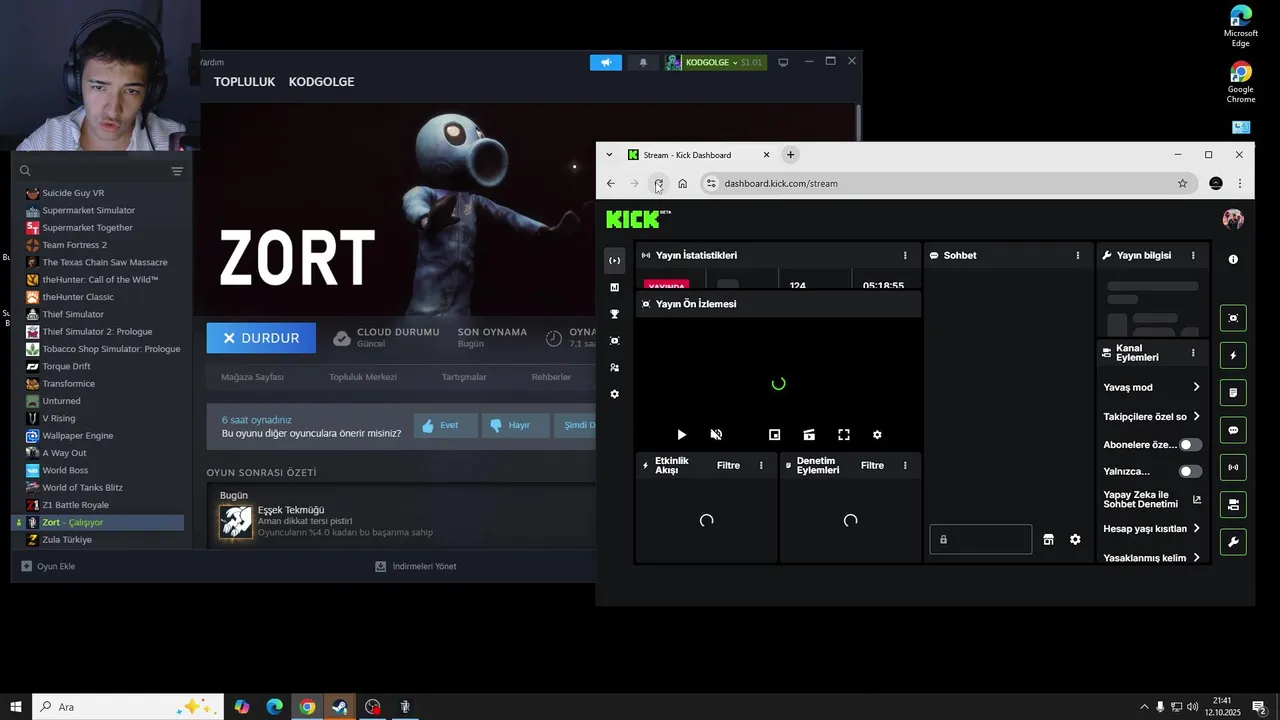Image resolution: width=1280 pixels, height=720 pixels.
Task: Expand Yavaş mod options
Action: tap(1196, 387)
